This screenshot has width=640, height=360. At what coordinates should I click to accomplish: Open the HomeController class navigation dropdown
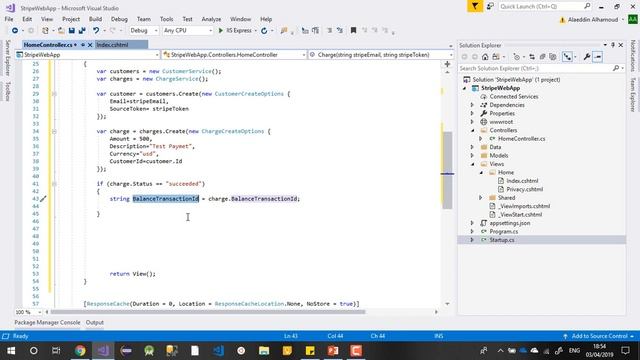[x=234, y=55]
